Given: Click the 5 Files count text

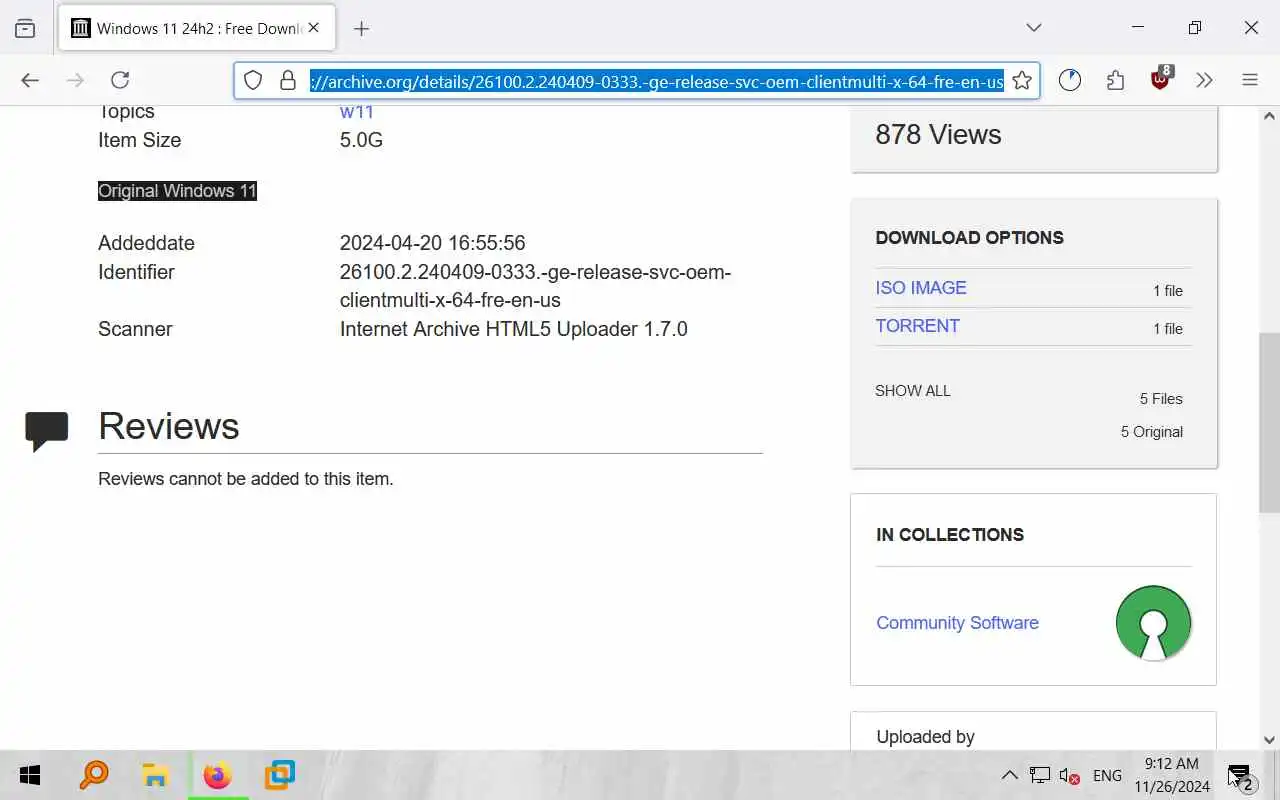Looking at the screenshot, I should pos(1161,399).
